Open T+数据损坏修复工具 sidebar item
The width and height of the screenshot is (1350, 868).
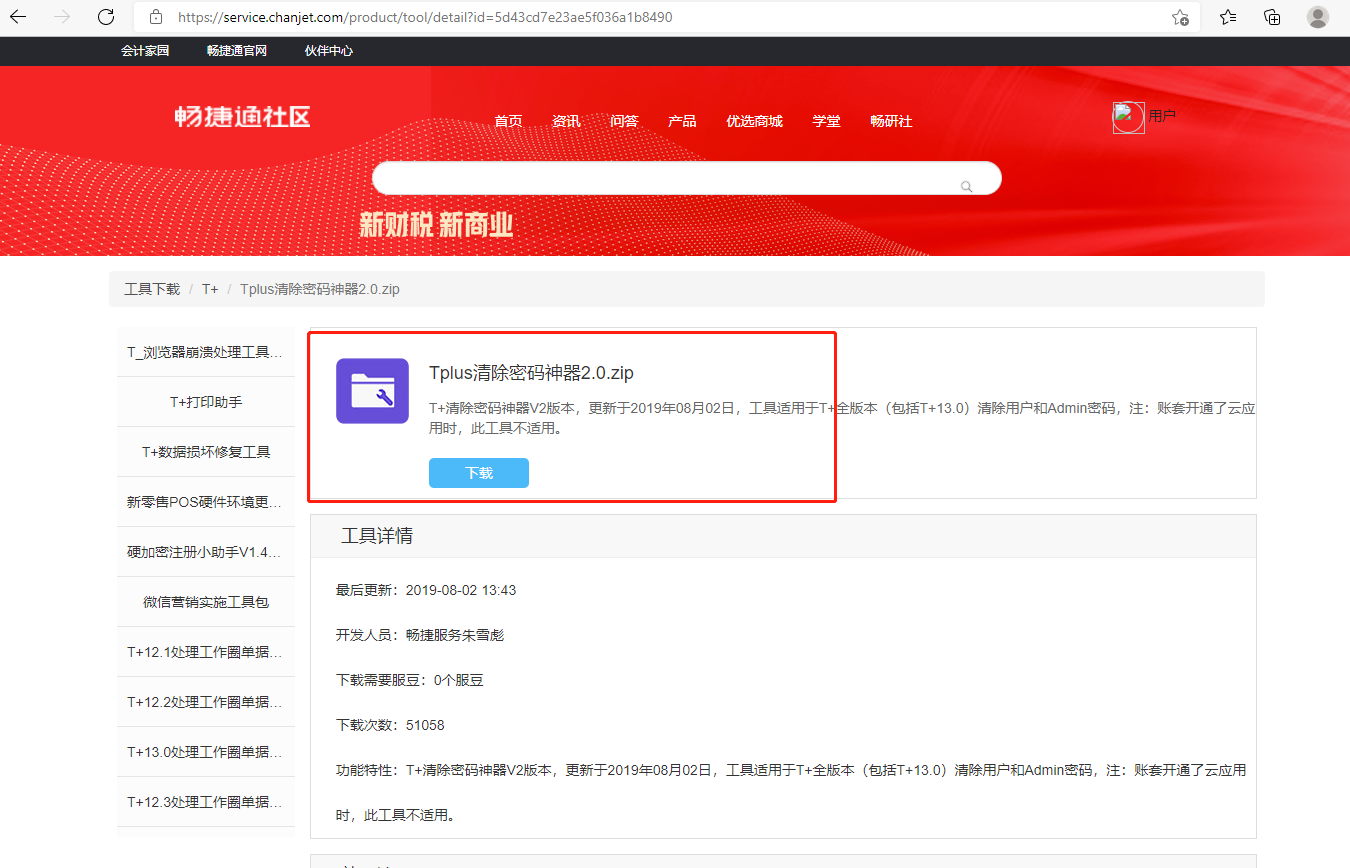point(206,452)
